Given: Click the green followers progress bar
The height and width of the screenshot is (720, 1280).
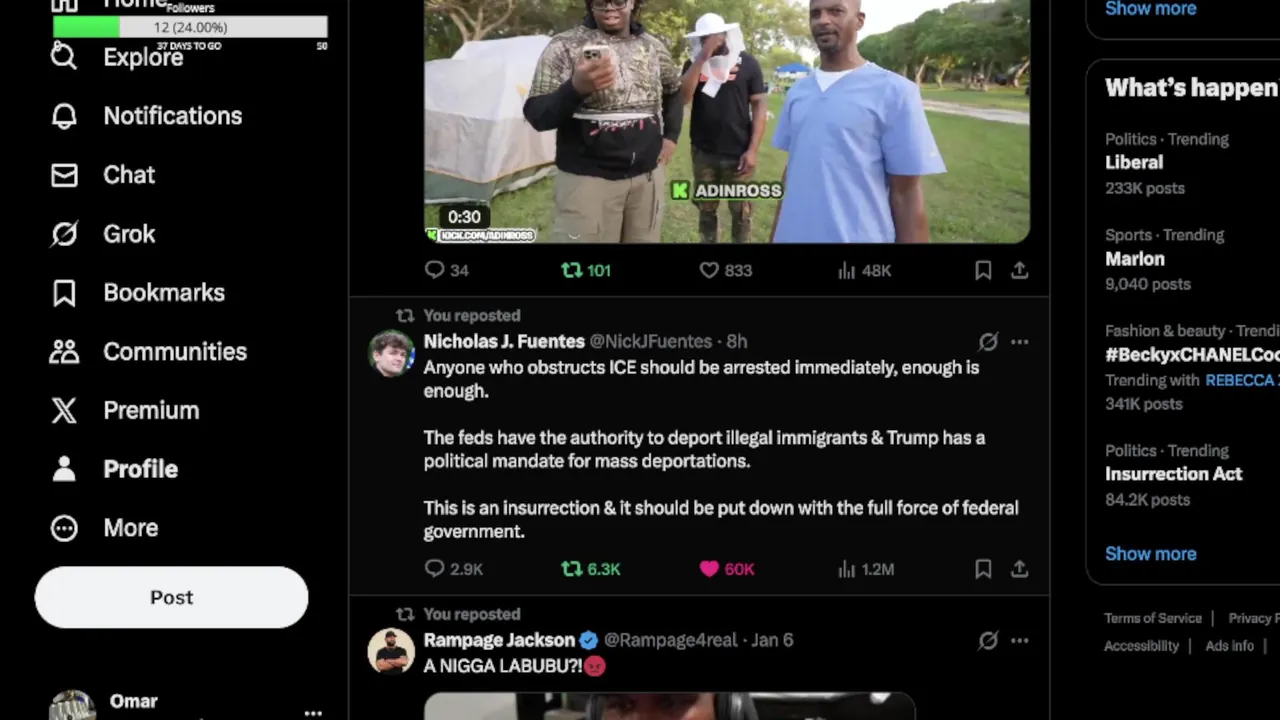Looking at the screenshot, I should [x=190, y=27].
